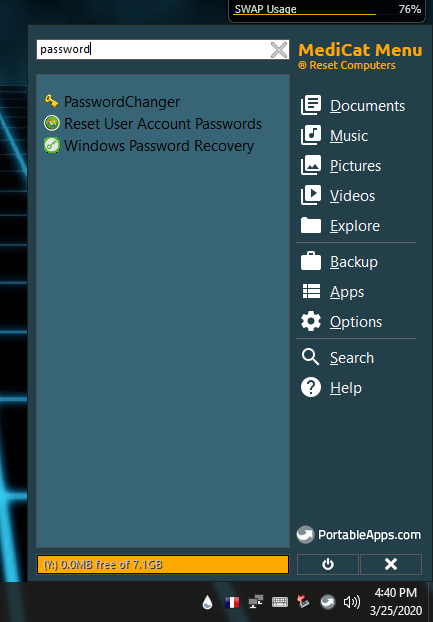Launch Windows Password Recovery
The width and height of the screenshot is (433, 622).
click(x=159, y=146)
